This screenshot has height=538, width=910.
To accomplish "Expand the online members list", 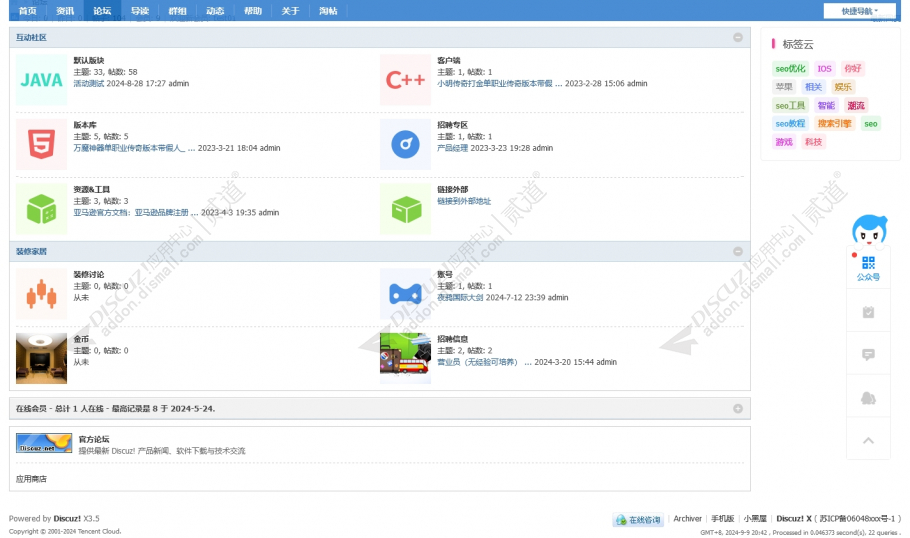I will coord(738,409).
